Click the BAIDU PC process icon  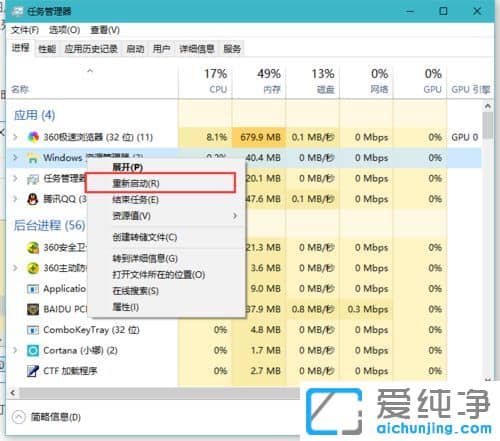(x=33, y=310)
